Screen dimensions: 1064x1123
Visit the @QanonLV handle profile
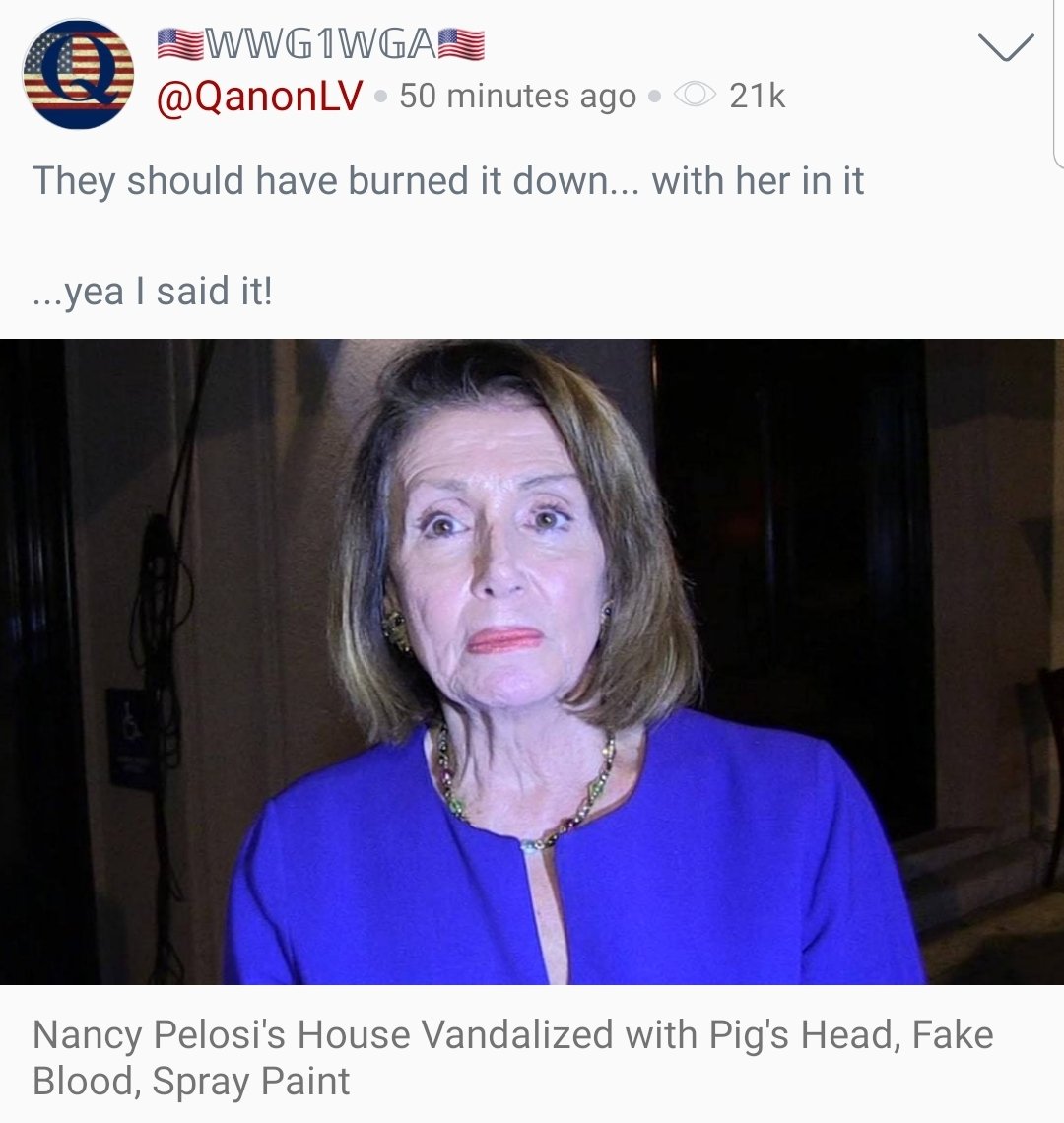259,96
